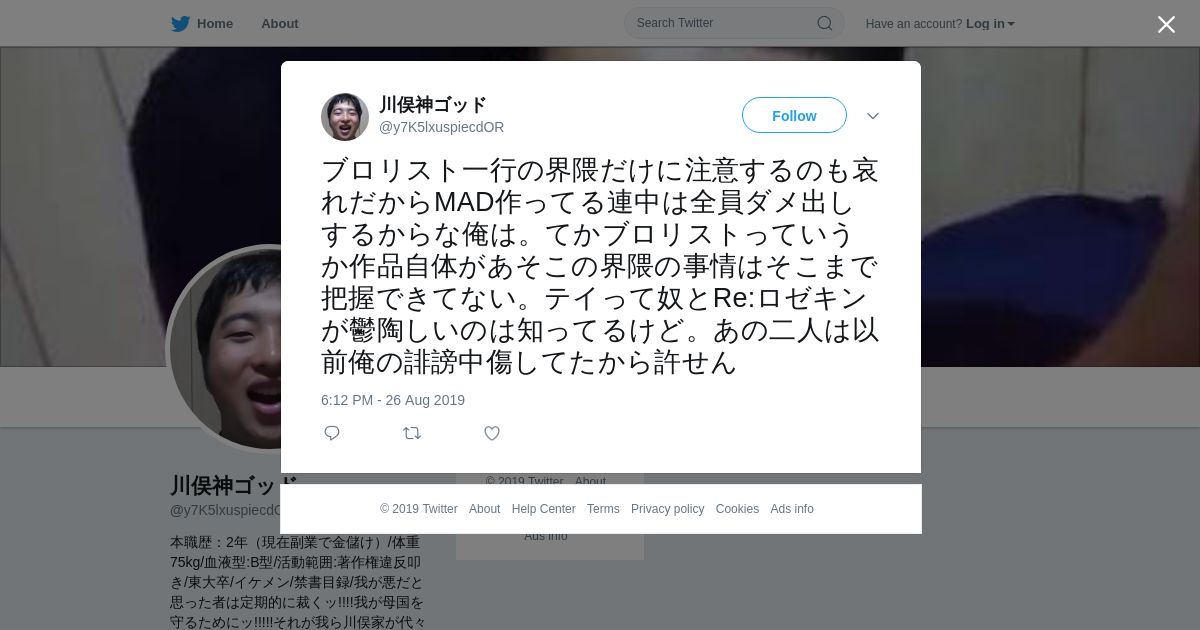Open the tweet author's avatar in the modal

pos(345,117)
